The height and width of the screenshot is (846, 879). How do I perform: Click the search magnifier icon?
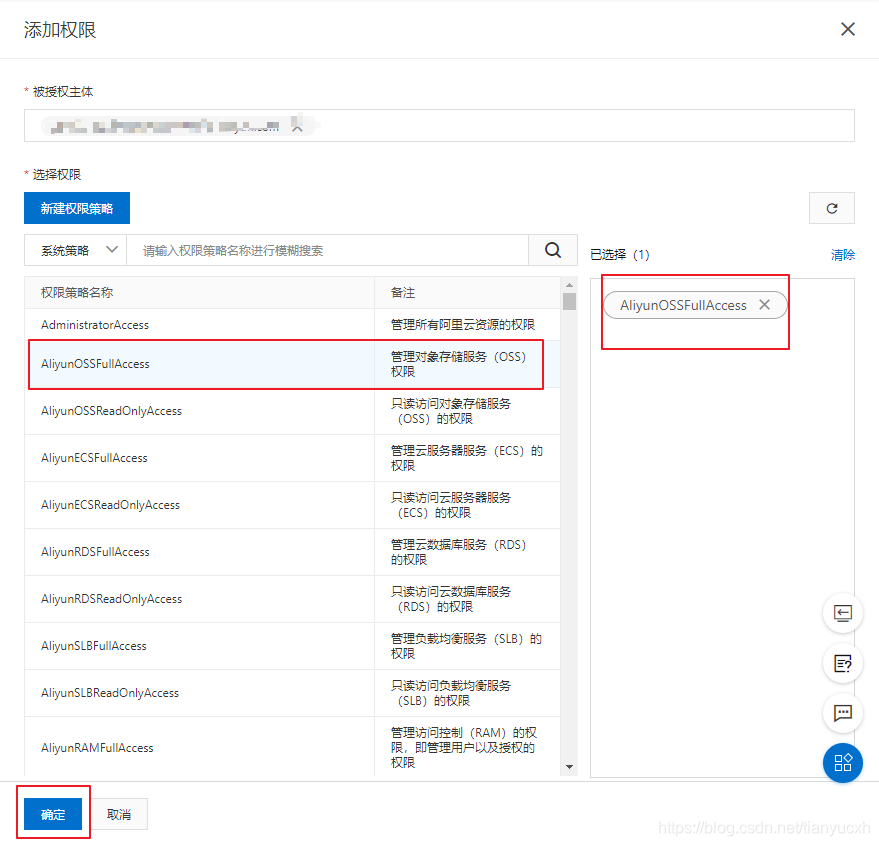pos(553,249)
